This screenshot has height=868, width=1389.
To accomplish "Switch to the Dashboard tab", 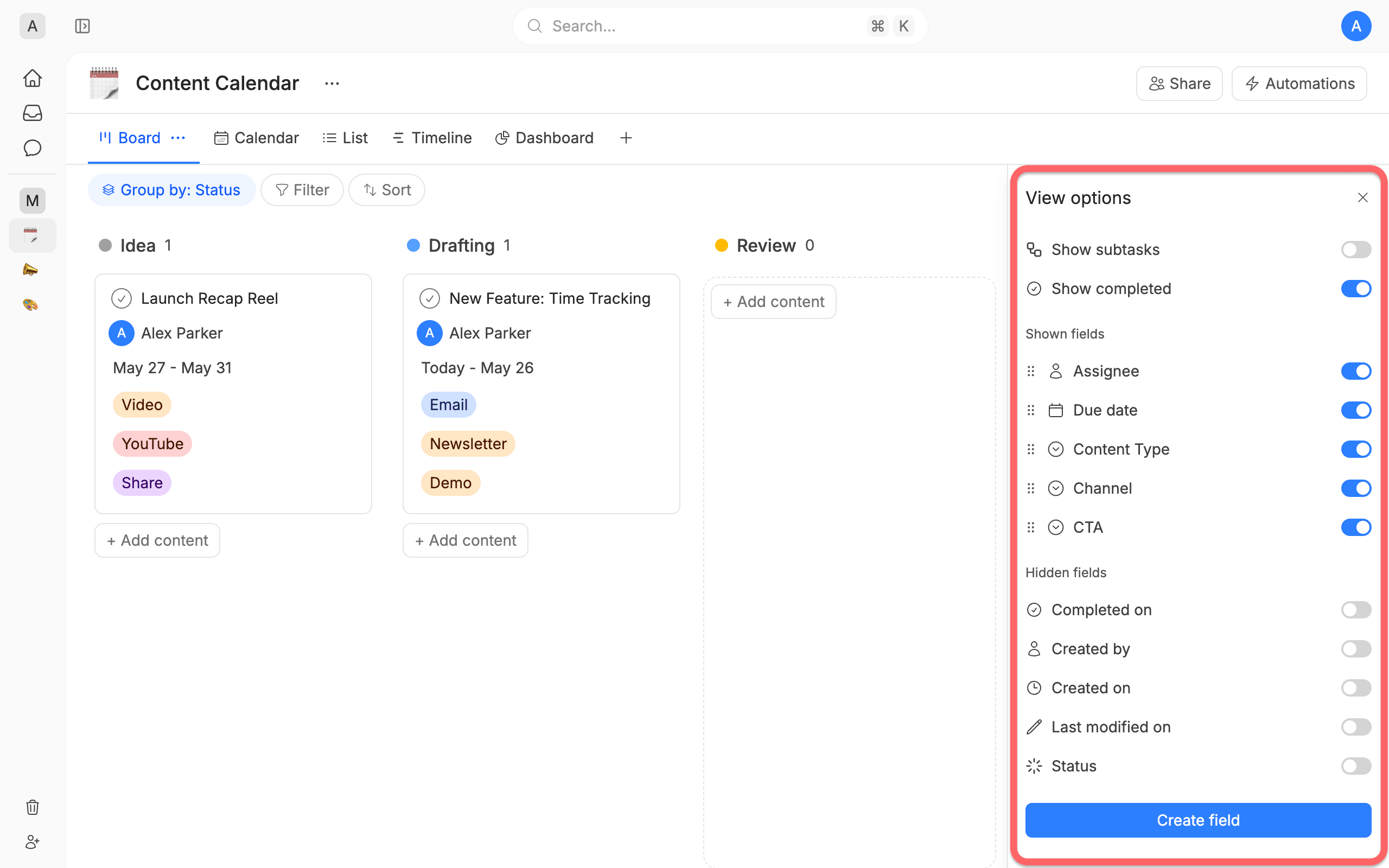I will click(x=544, y=138).
